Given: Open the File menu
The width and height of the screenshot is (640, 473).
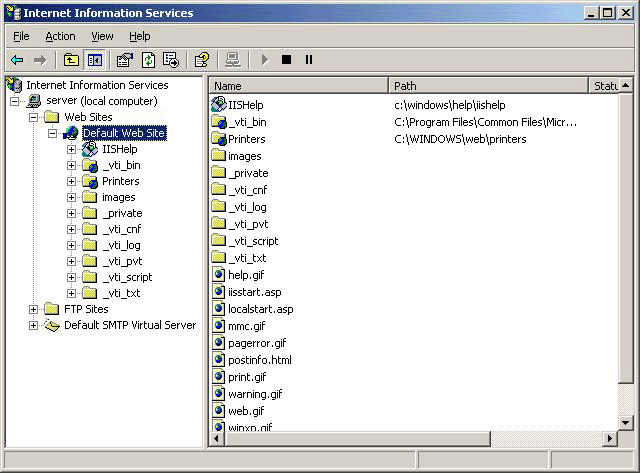Looking at the screenshot, I should pyautogui.click(x=21, y=36).
